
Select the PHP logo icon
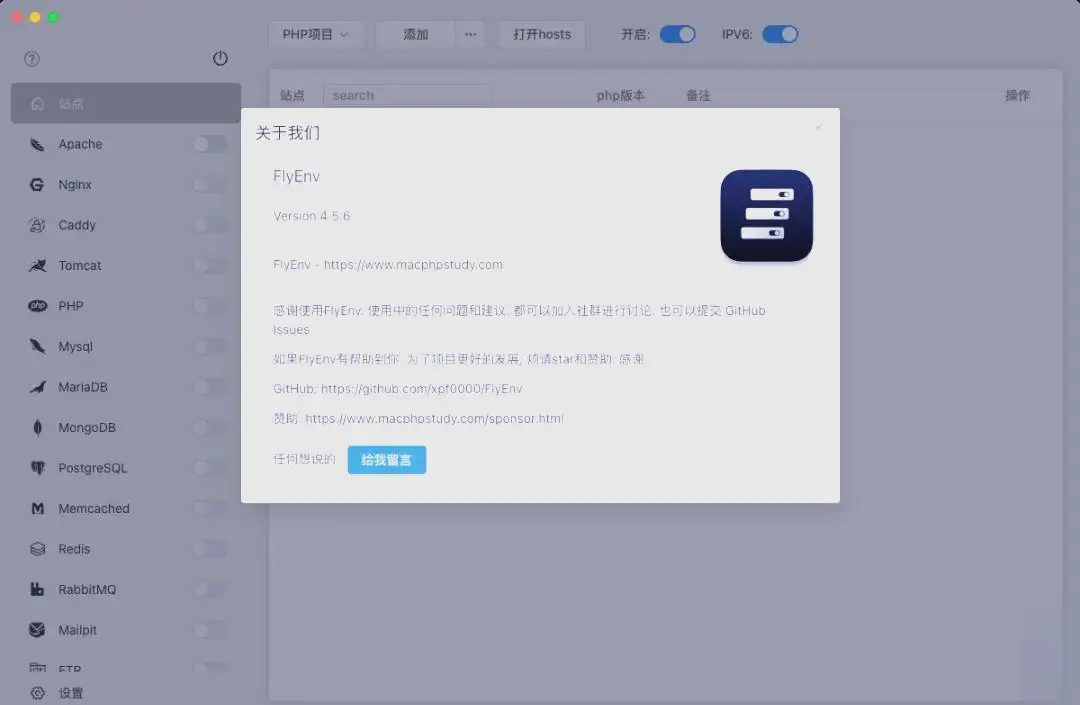click(x=37, y=306)
